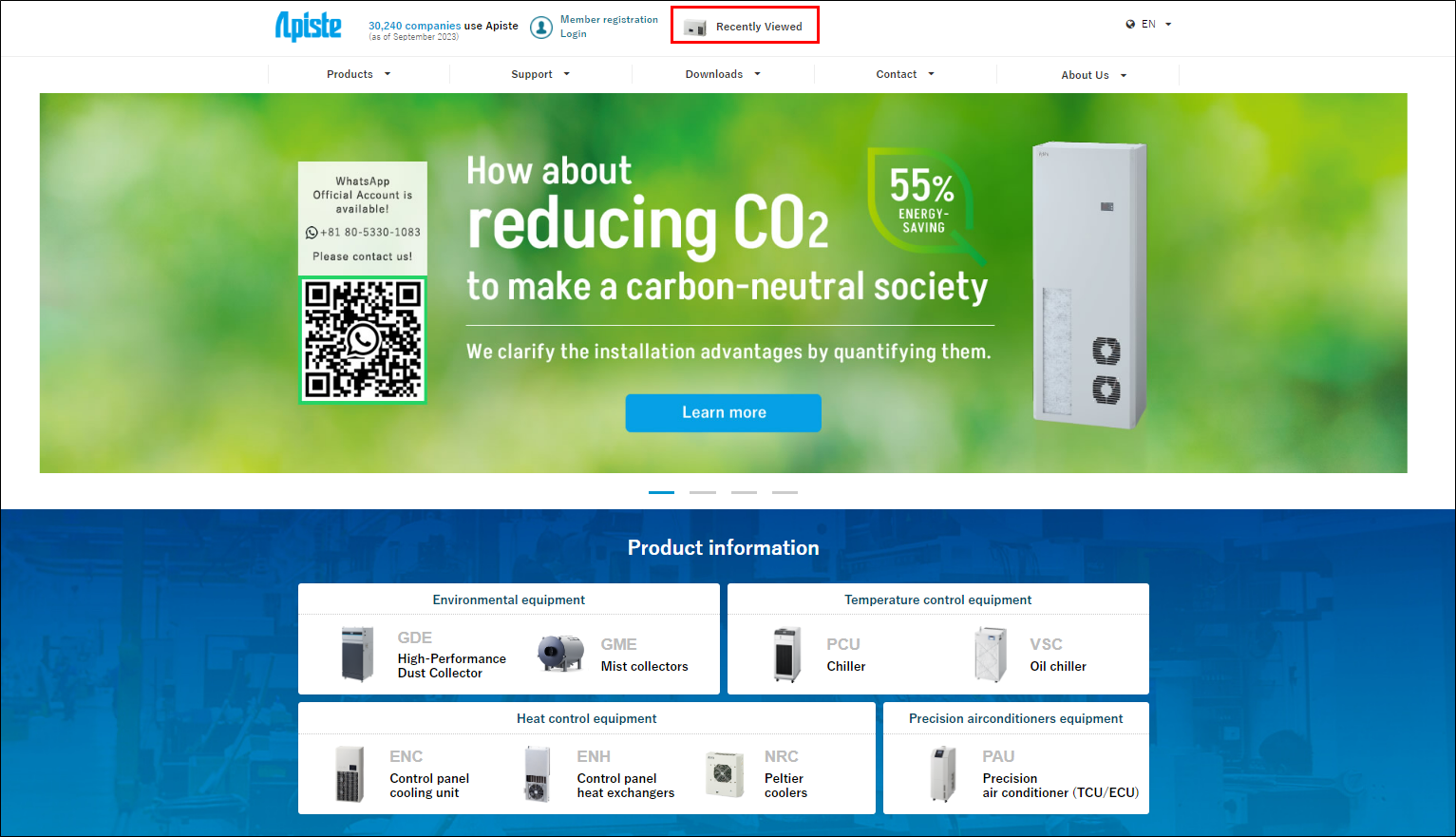Open the Environmental equipment category heading
Viewport: 1456px width, 837px height.
(x=509, y=599)
